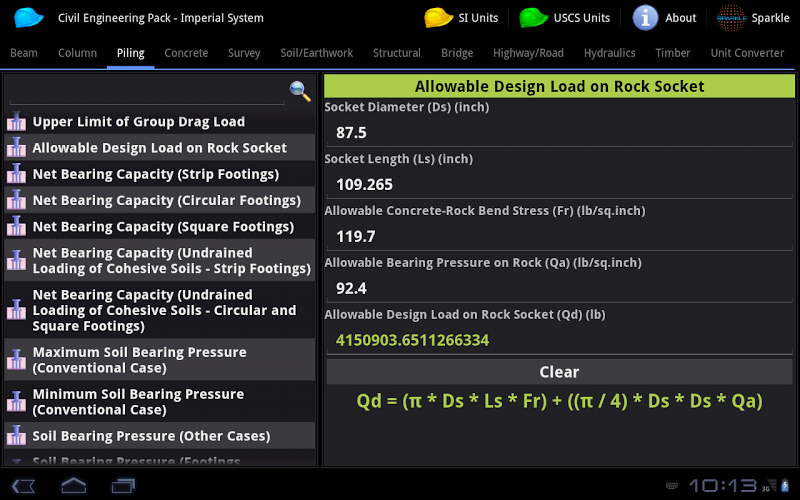800x500 pixels.
Task: Select the Piling tab
Action: [131, 53]
